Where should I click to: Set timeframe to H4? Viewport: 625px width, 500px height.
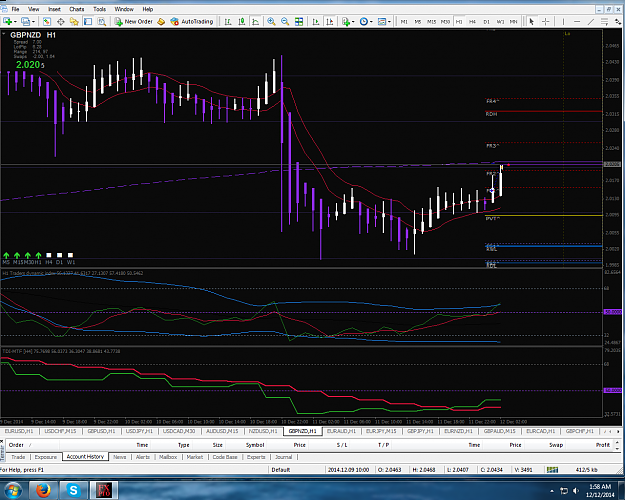pyautogui.click(x=472, y=22)
